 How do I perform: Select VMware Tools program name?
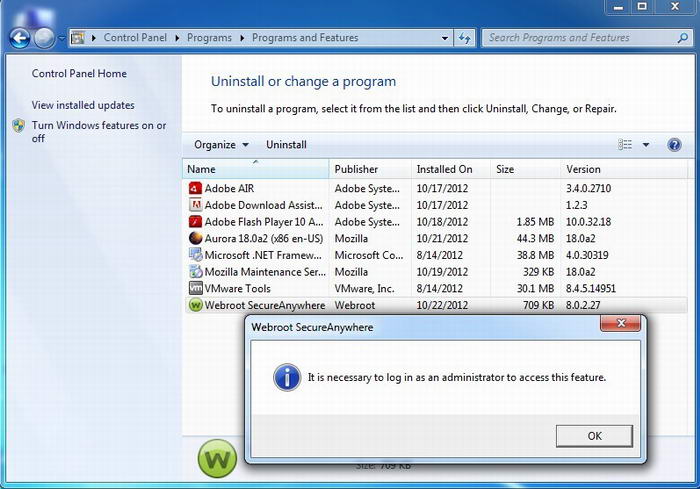(x=238, y=288)
